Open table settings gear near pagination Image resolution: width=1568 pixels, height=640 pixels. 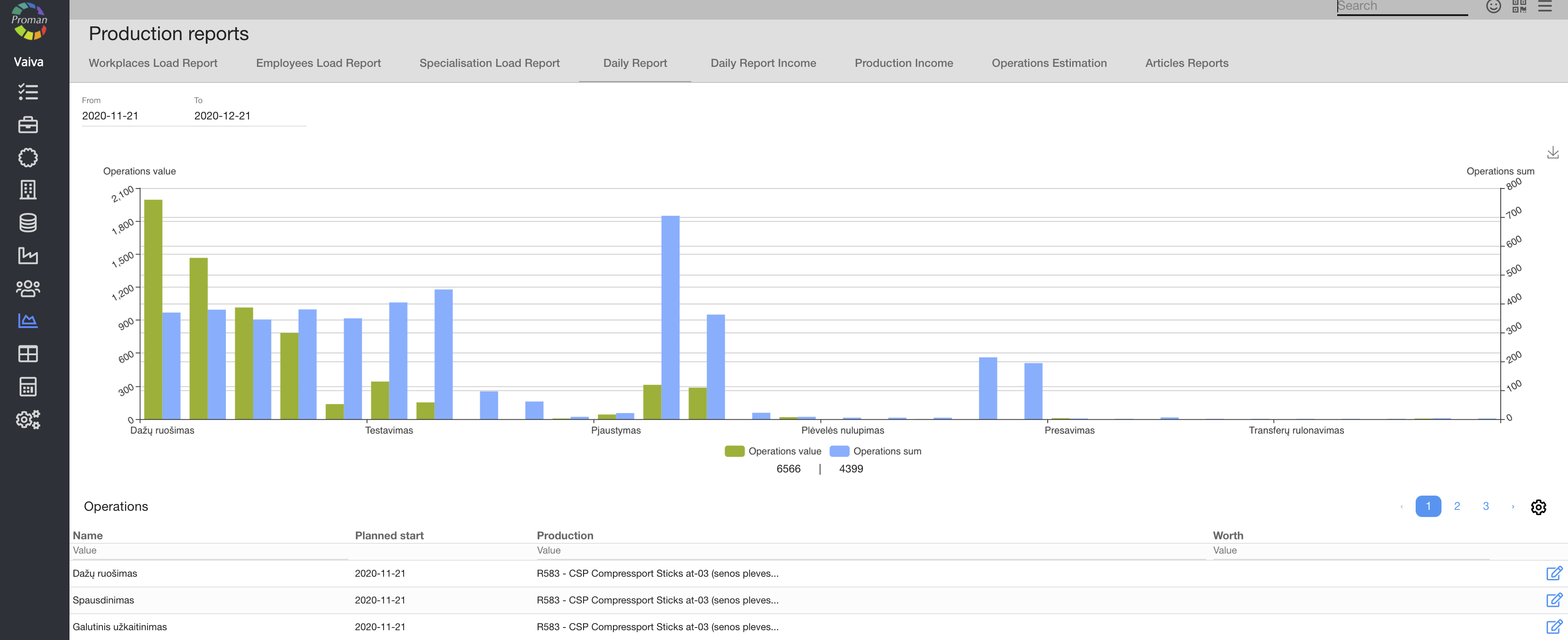(1538, 507)
